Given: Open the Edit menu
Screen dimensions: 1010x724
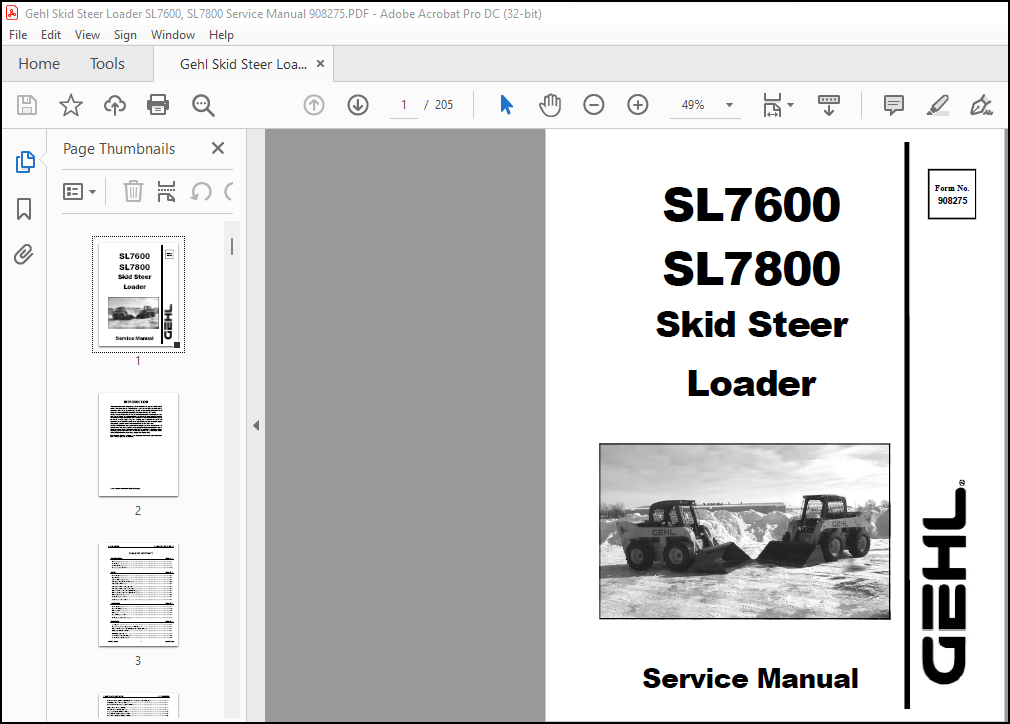Looking at the screenshot, I should coord(51,35).
